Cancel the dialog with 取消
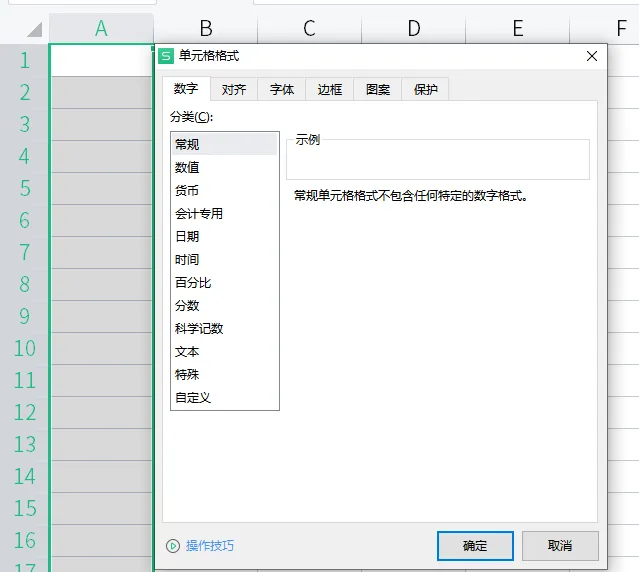The height and width of the screenshot is (572, 639). click(x=560, y=546)
